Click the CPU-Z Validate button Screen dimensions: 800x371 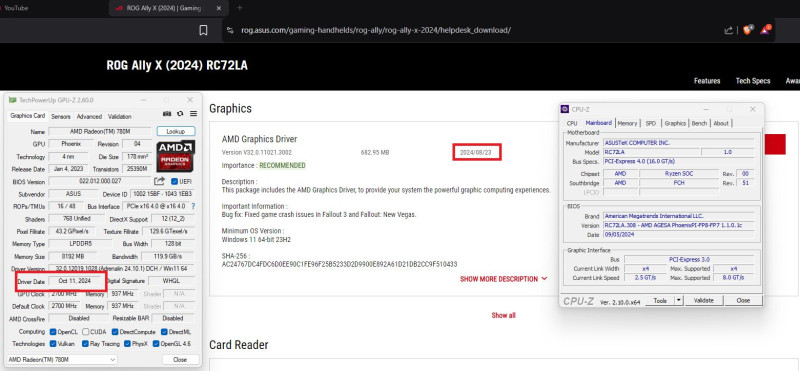(x=704, y=301)
